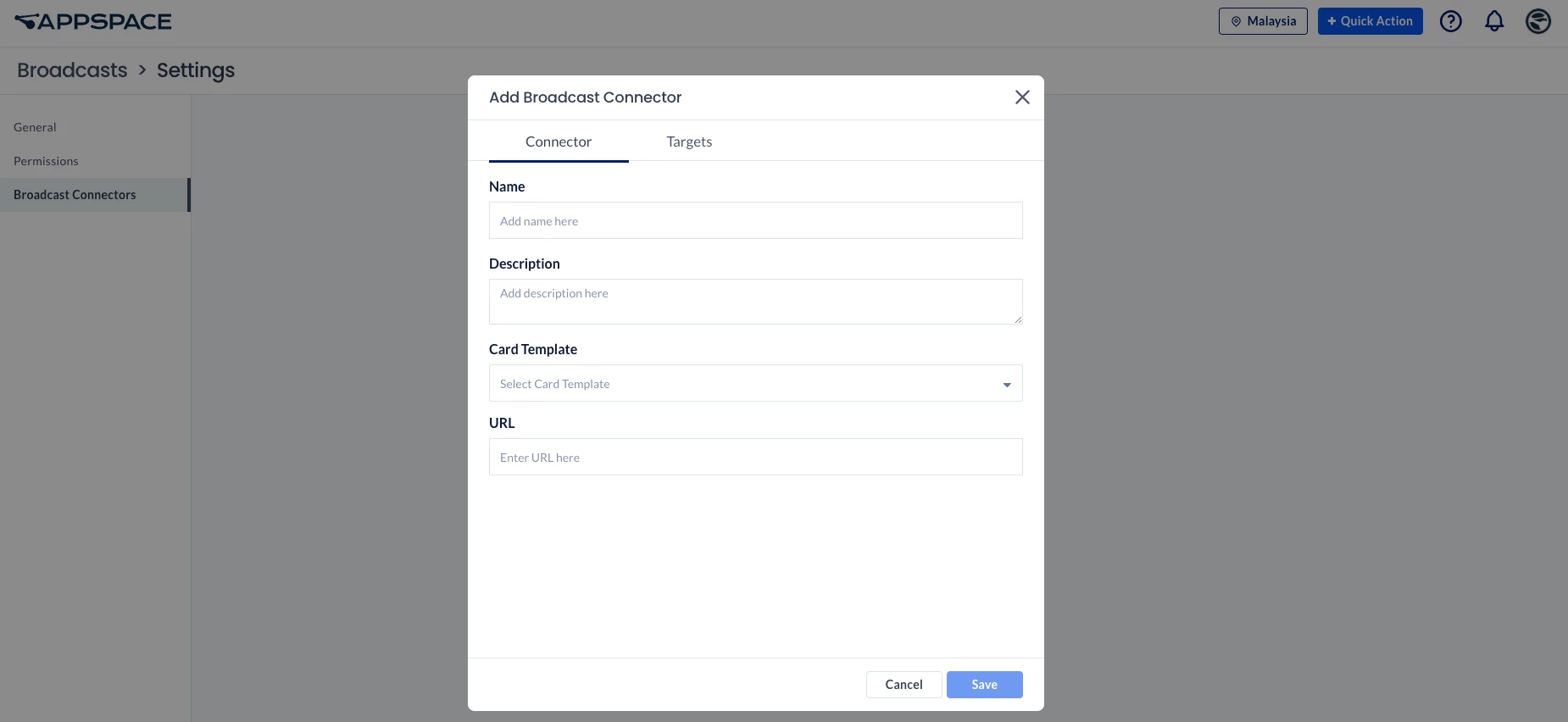Close the Add Broadcast Connector dialog

pos(1022,97)
